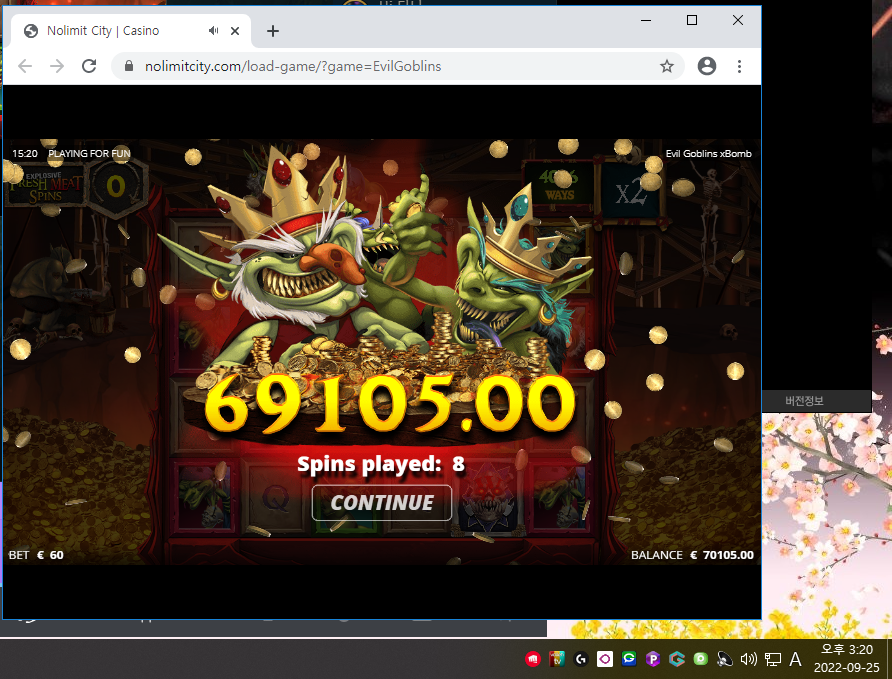Viewport: 892px width, 679px height.
Task: Open a new tab with the plus button
Action: 272,31
